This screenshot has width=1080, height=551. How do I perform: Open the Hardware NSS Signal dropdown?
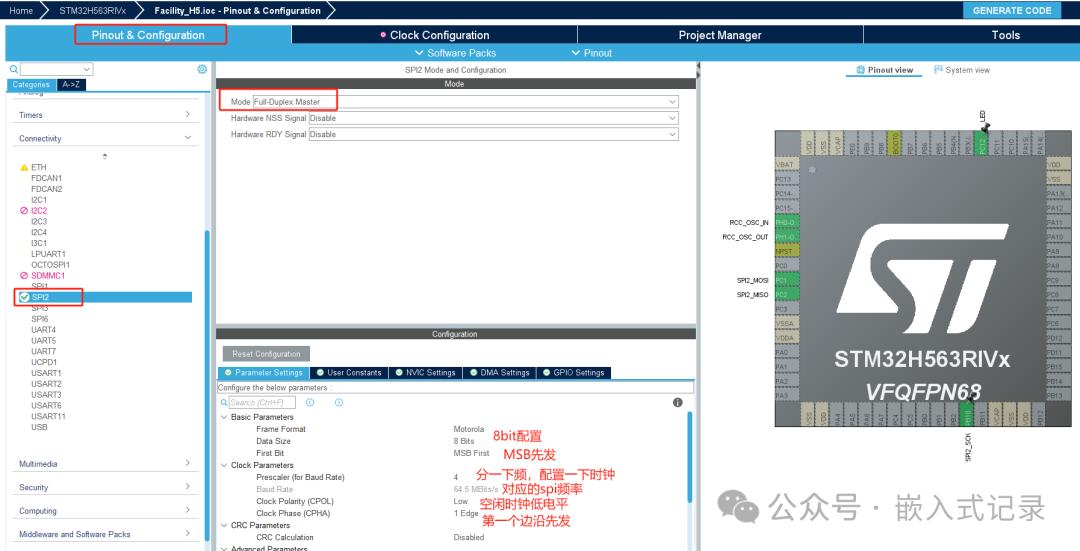coord(493,118)
